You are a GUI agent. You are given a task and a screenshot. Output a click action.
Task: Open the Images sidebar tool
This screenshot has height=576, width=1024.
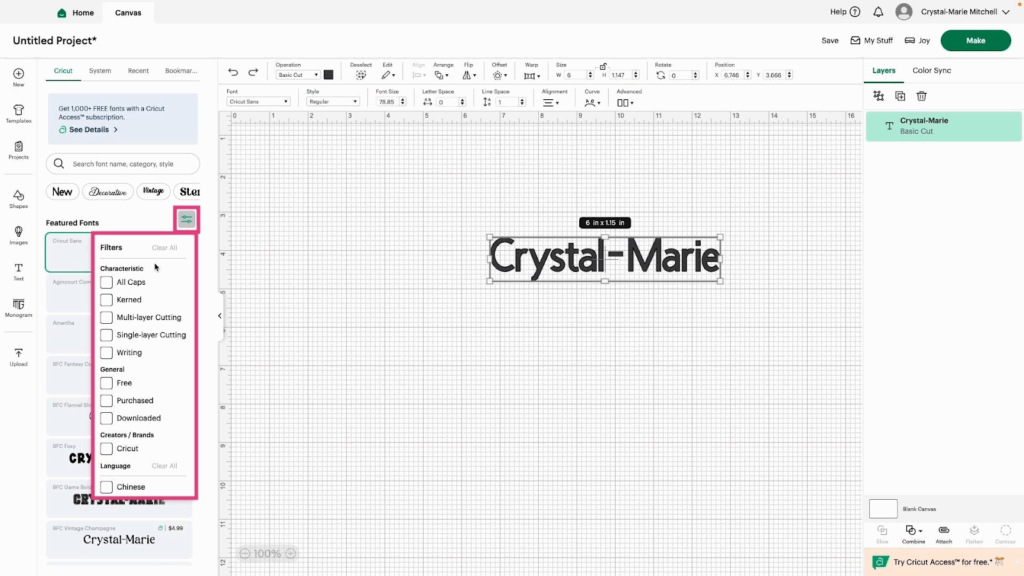pos(18,236)
